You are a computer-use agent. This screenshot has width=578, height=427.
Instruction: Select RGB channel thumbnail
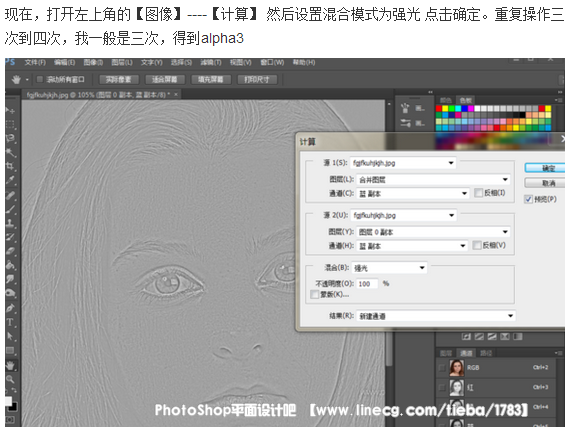456,368
